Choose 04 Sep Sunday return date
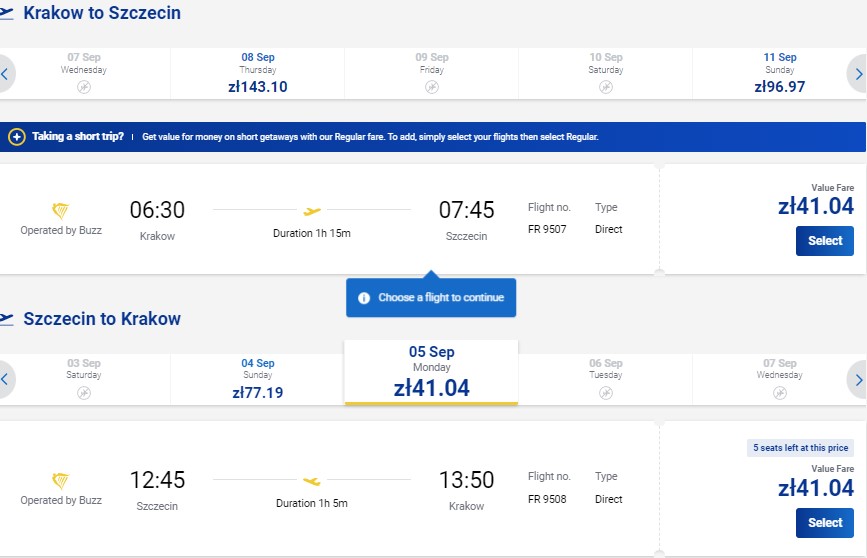Image resolution: width=867 pixels, height=558 pixels. 258,379
